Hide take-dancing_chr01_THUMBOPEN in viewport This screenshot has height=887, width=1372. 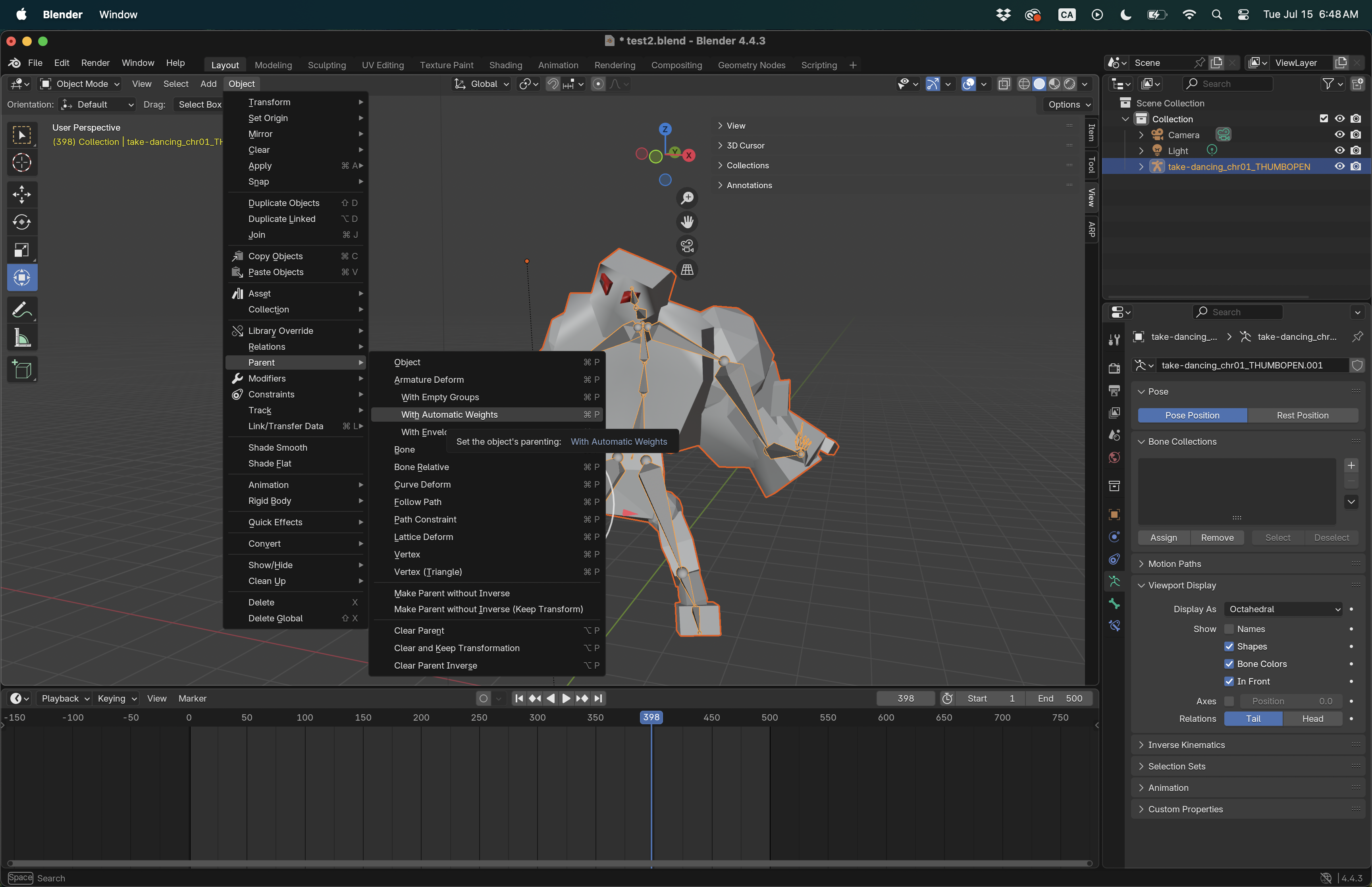[x=1340, y=166]
